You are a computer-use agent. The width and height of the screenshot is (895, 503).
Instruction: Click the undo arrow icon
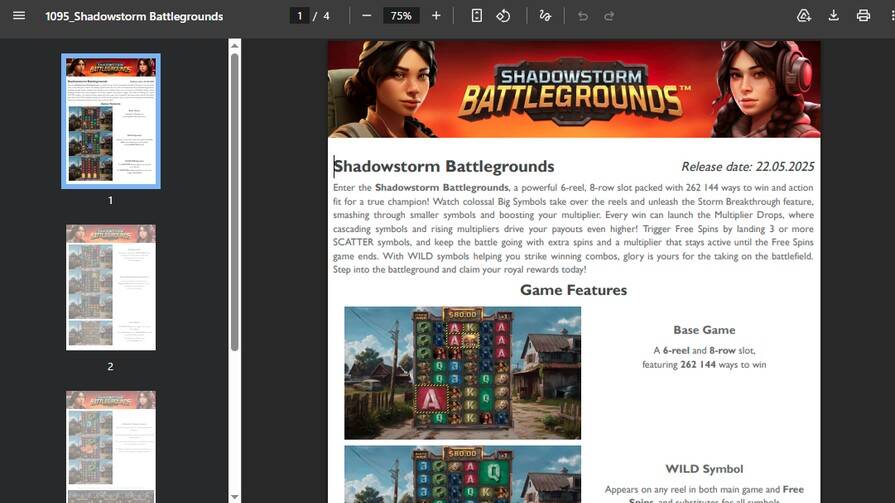click(583, 16)
